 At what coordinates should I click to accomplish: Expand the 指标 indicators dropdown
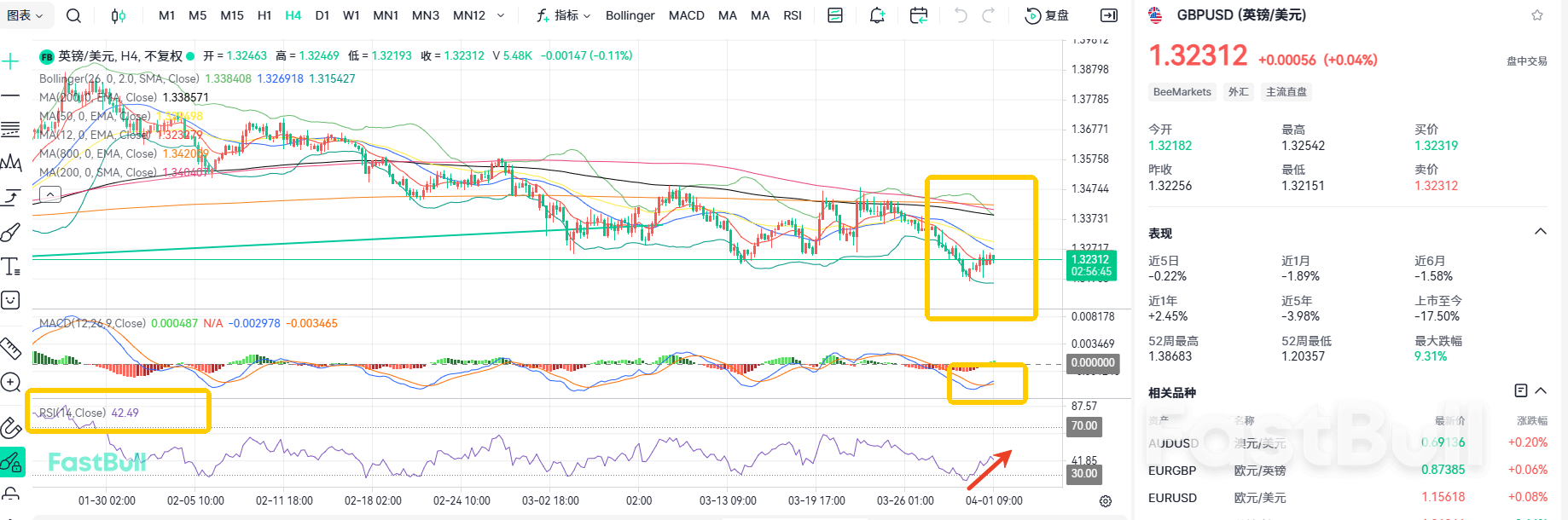pyautogui.click(x=563, y=15)
